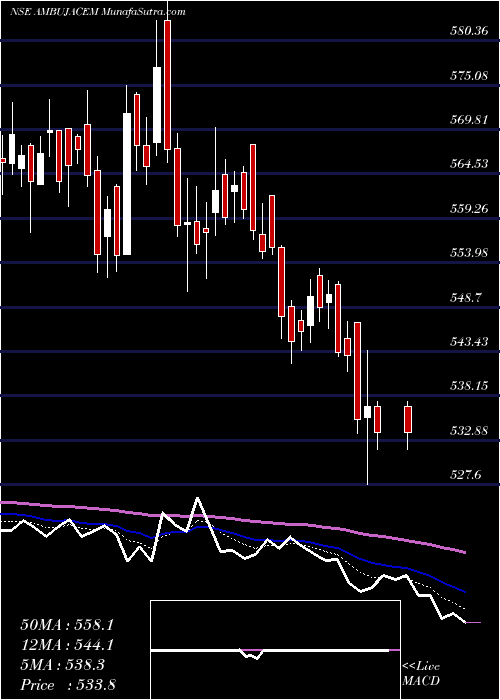This screenshot has width=500, height=700.
Task: Select the 538.15 price axis label
Action: 467,385
